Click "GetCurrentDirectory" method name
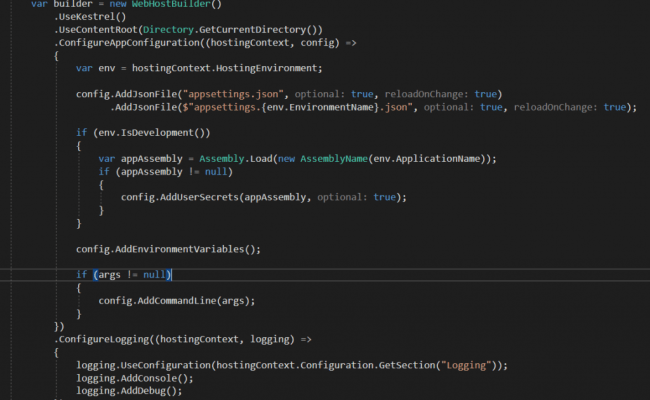650x400 pixels. point(252,30)
